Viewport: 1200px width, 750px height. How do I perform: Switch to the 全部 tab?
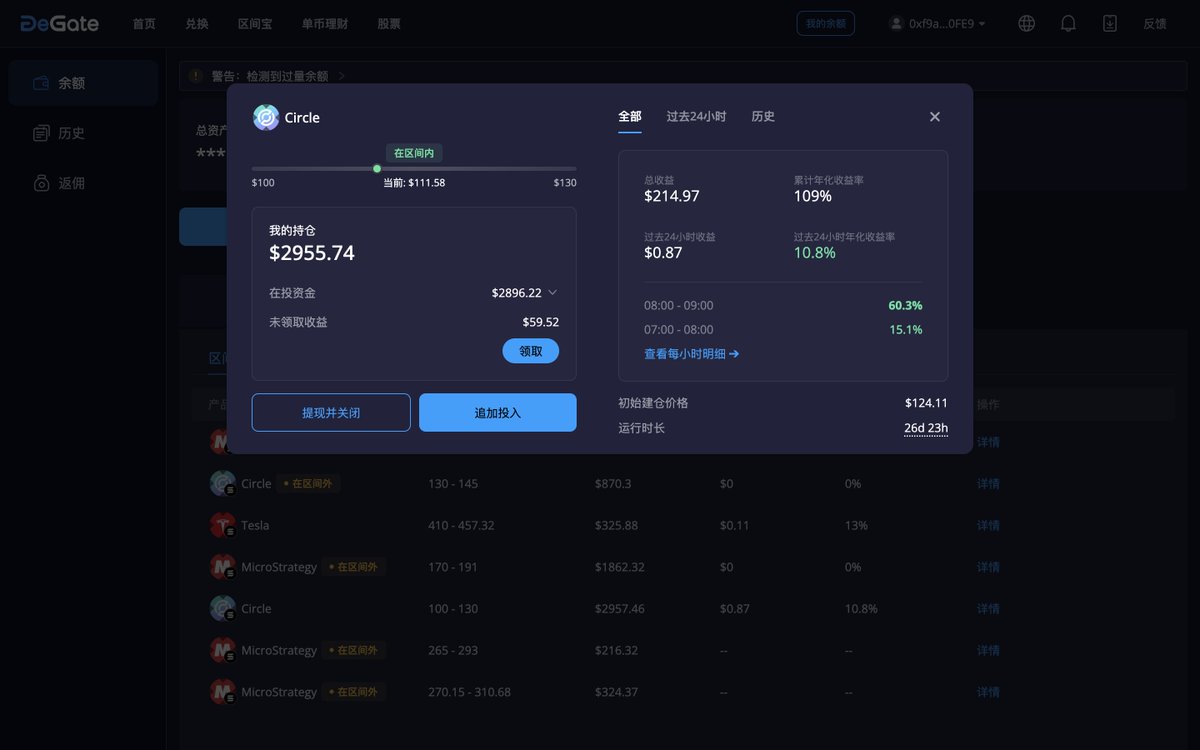coord(630,117)
